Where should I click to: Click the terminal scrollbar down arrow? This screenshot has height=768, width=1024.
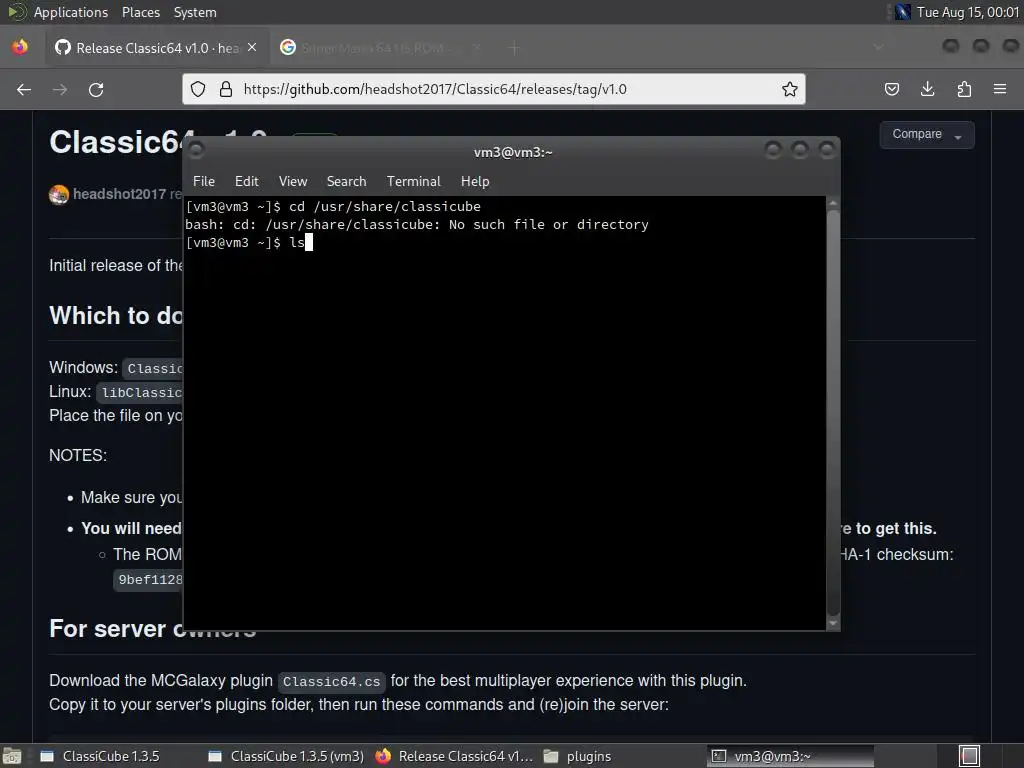[x=833, y=623]
